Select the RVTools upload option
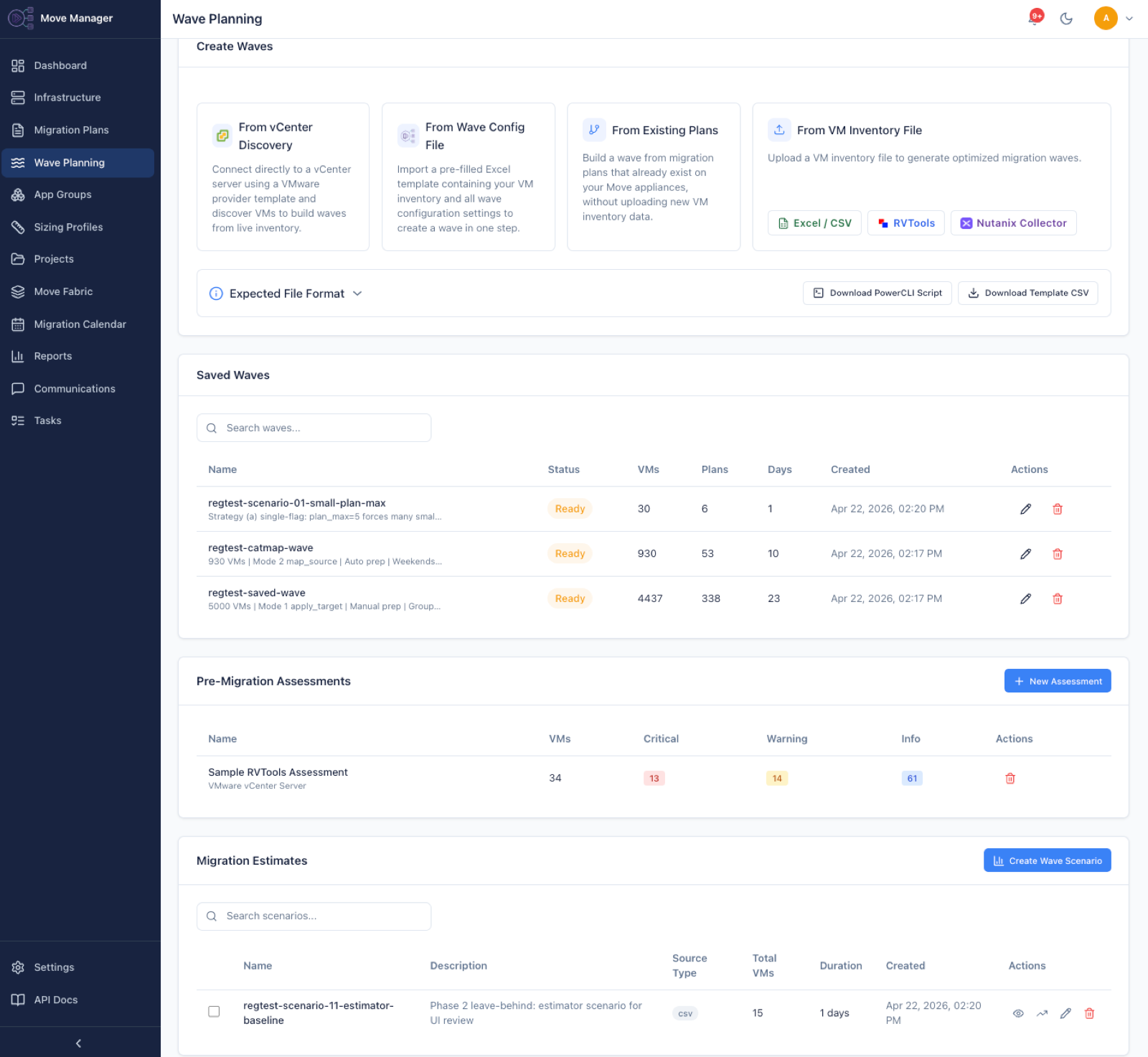1148x1057 pixels. coord(906,223)
